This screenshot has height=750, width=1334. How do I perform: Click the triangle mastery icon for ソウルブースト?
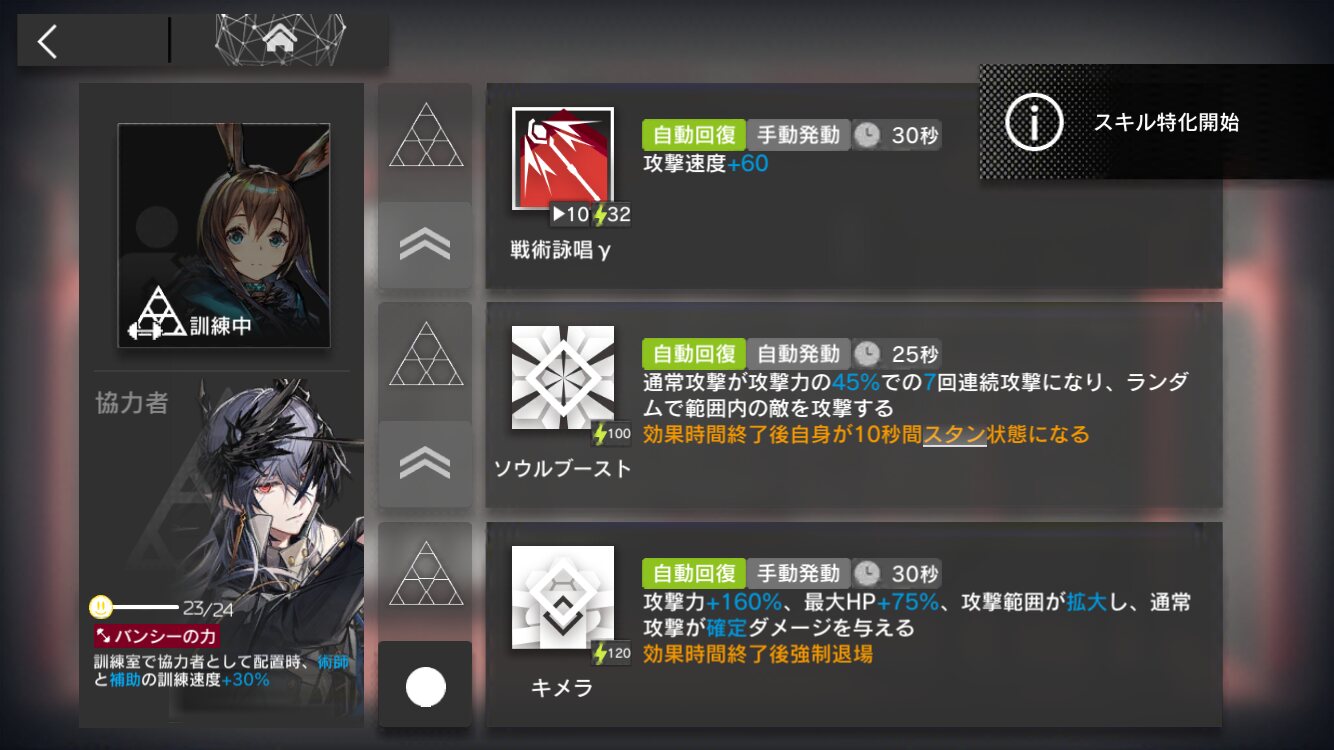[x=425, y=356]
